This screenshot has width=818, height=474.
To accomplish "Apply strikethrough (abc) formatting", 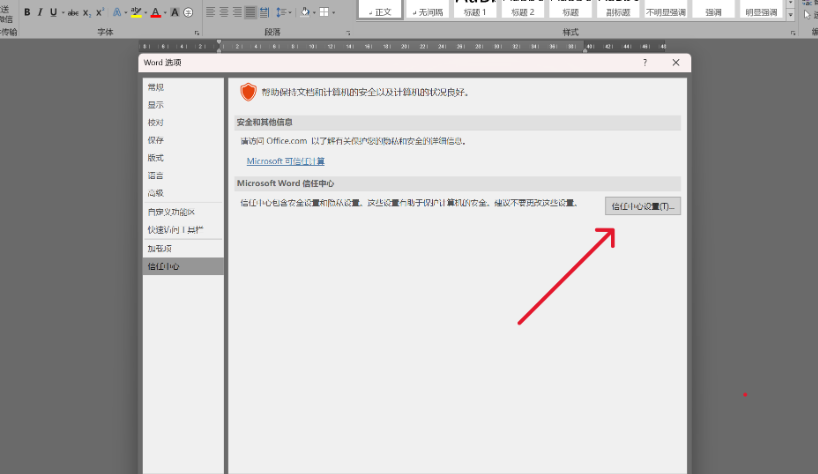I will tap(73, 13).
